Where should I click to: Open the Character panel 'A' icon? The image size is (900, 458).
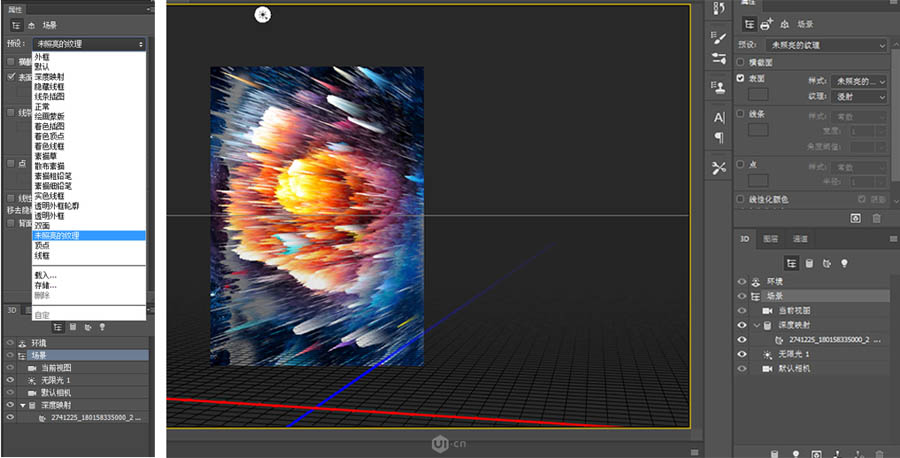pos(719,118)
